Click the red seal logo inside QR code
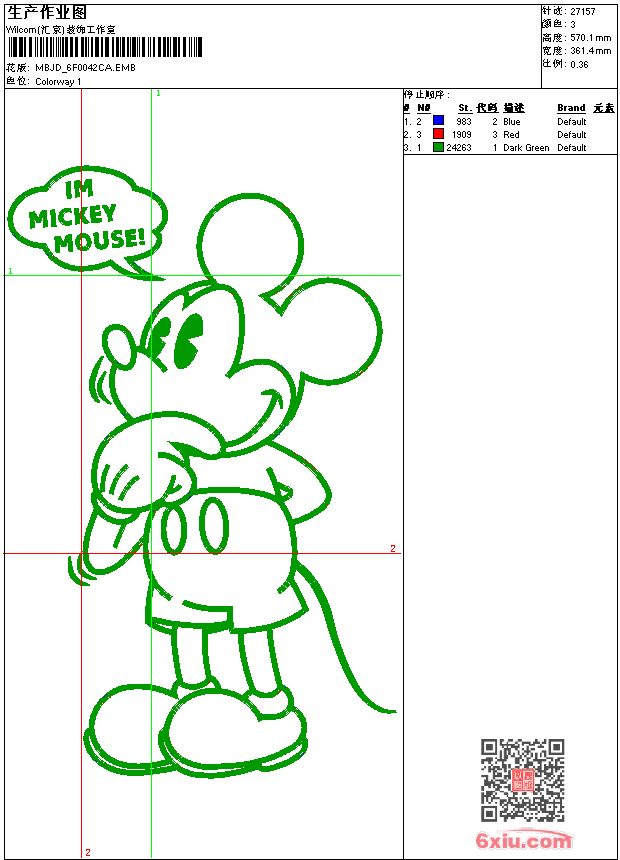 (x=522, y=780)
